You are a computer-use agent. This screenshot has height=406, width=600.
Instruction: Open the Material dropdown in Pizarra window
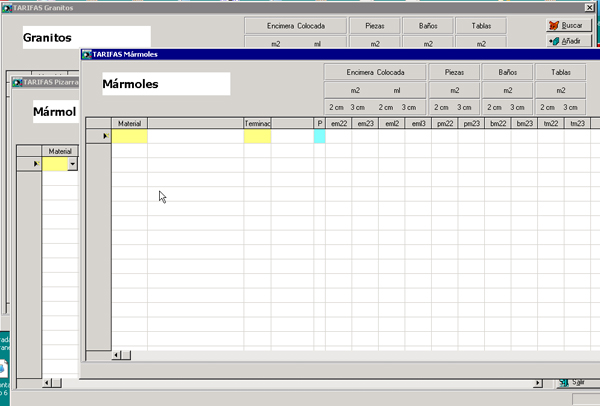[72, 164]
